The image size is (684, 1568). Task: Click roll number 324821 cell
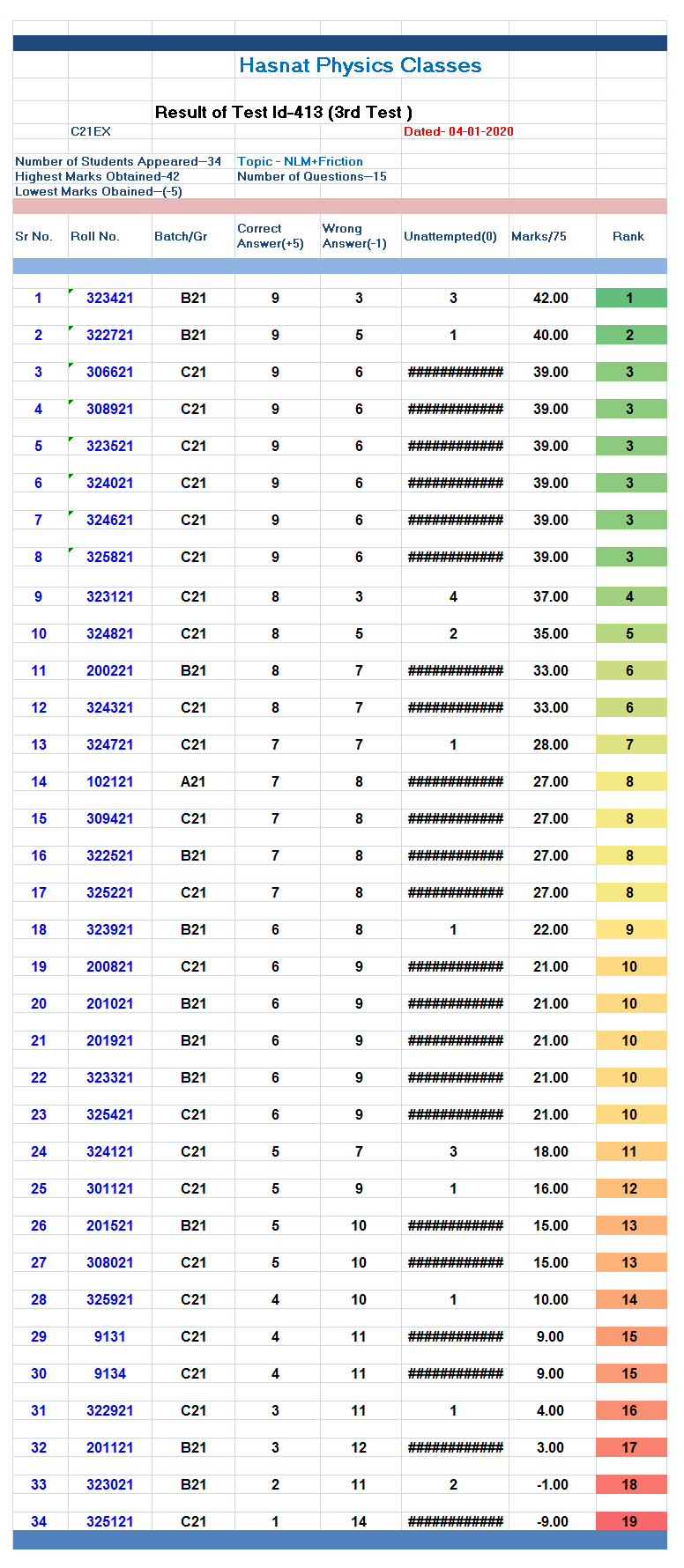(110, 633)
